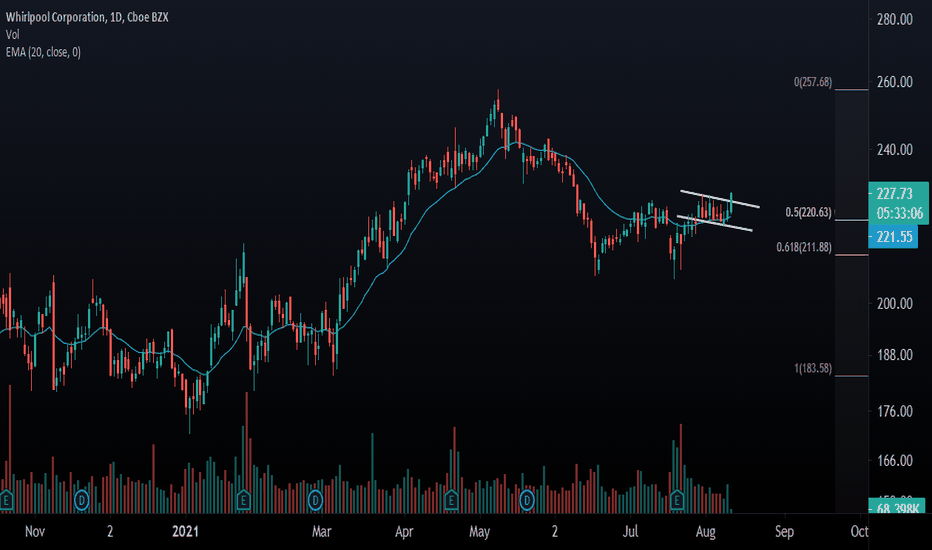Viewport: 932px width, 550px height.
Task: Click the 240.00 price axis label
Action: pyautogui.click(x=895, y=150)
